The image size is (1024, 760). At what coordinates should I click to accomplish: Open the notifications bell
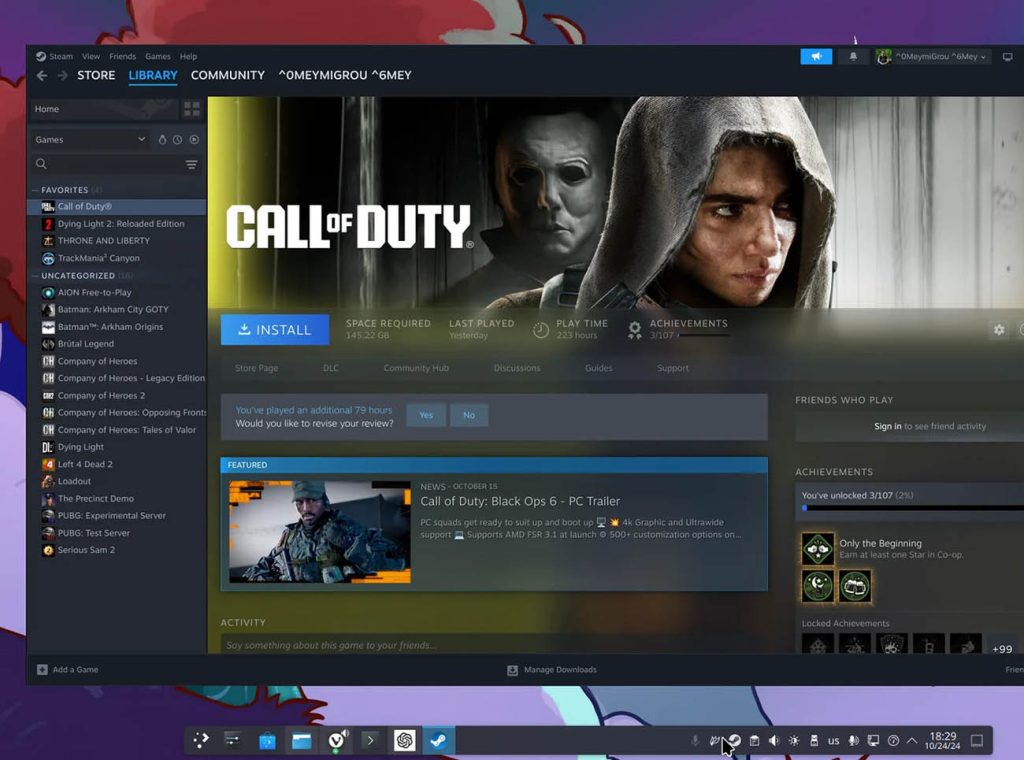click(853, 57)
